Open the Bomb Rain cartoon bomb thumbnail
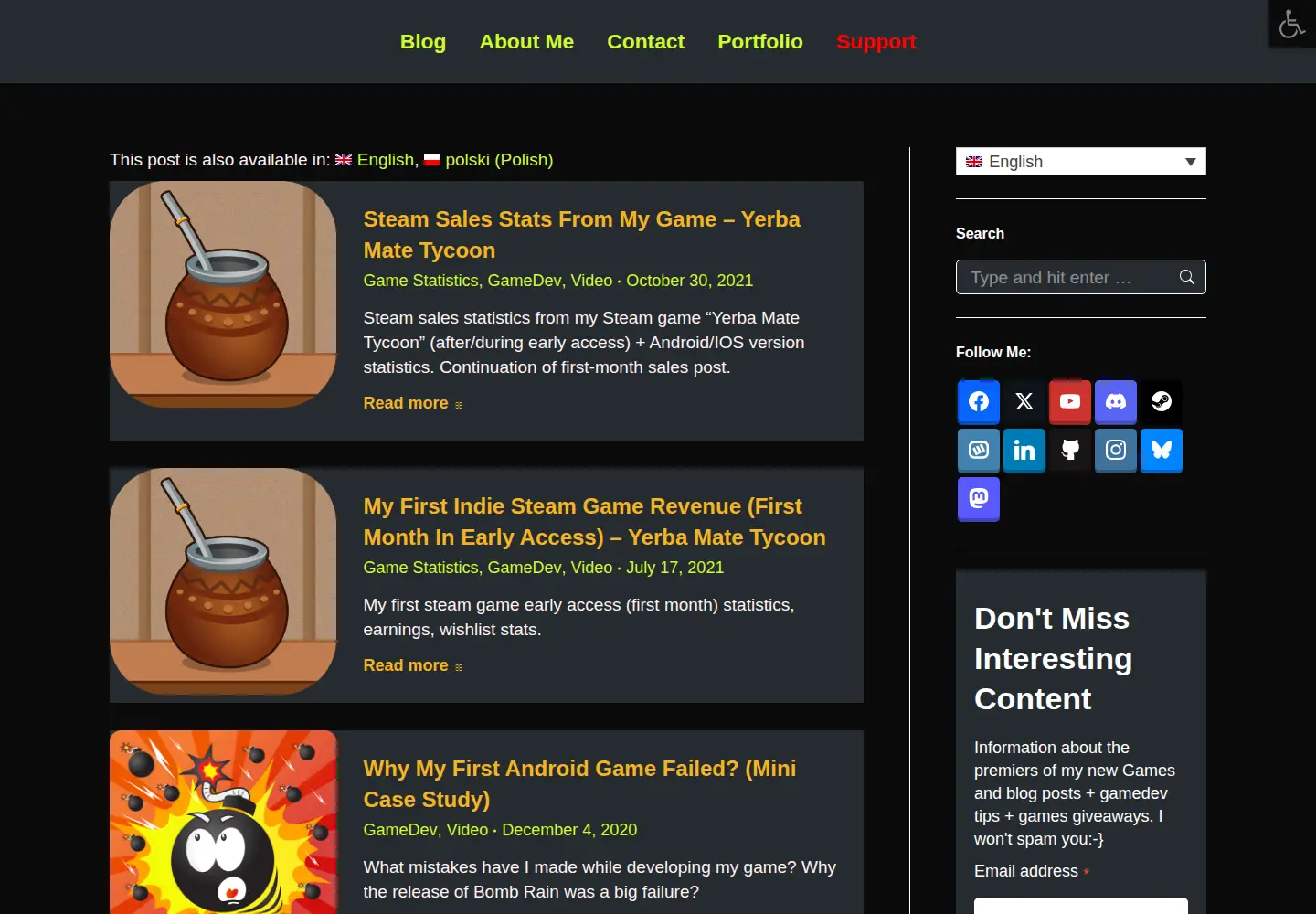This screenshot has height=914, width=1316. point(223,823)
